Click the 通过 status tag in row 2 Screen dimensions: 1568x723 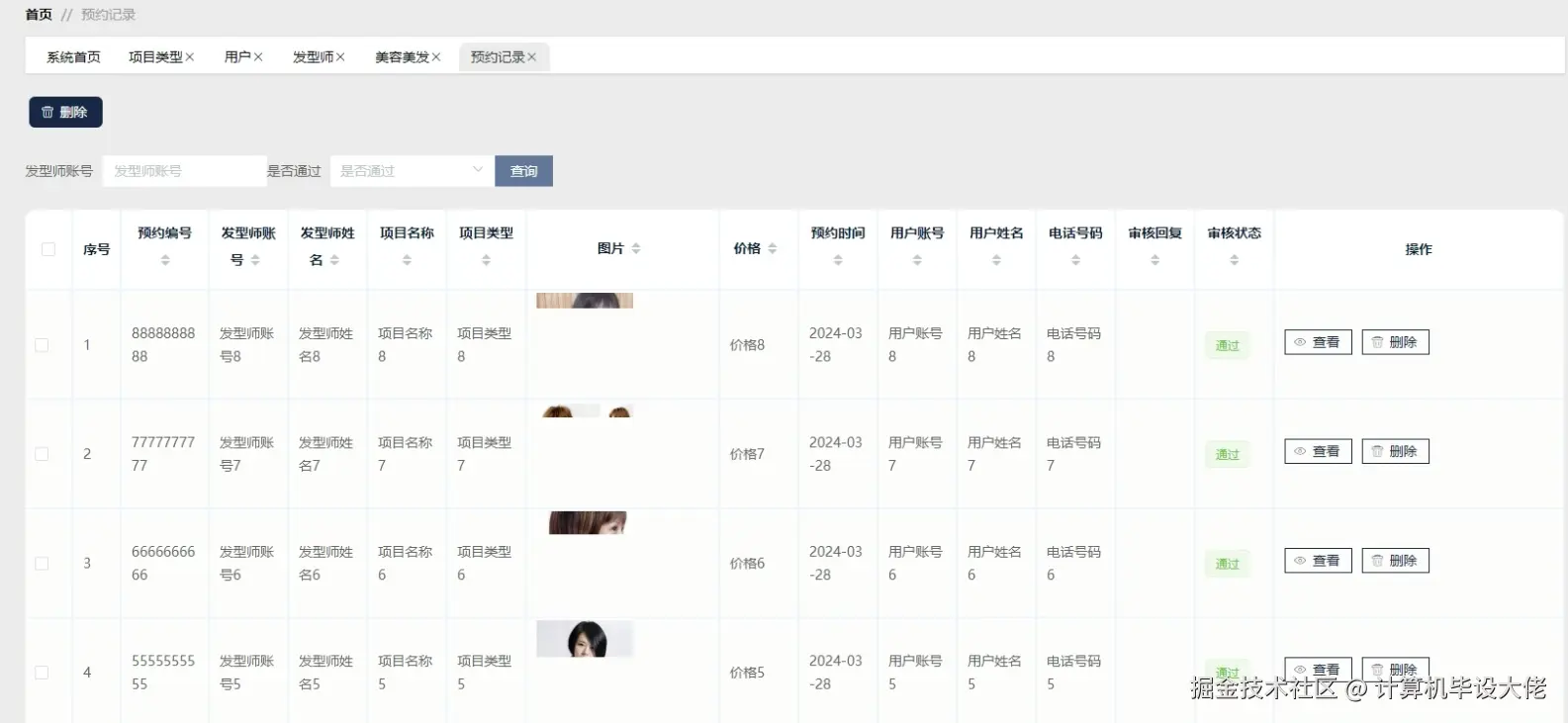[1228, 454]
